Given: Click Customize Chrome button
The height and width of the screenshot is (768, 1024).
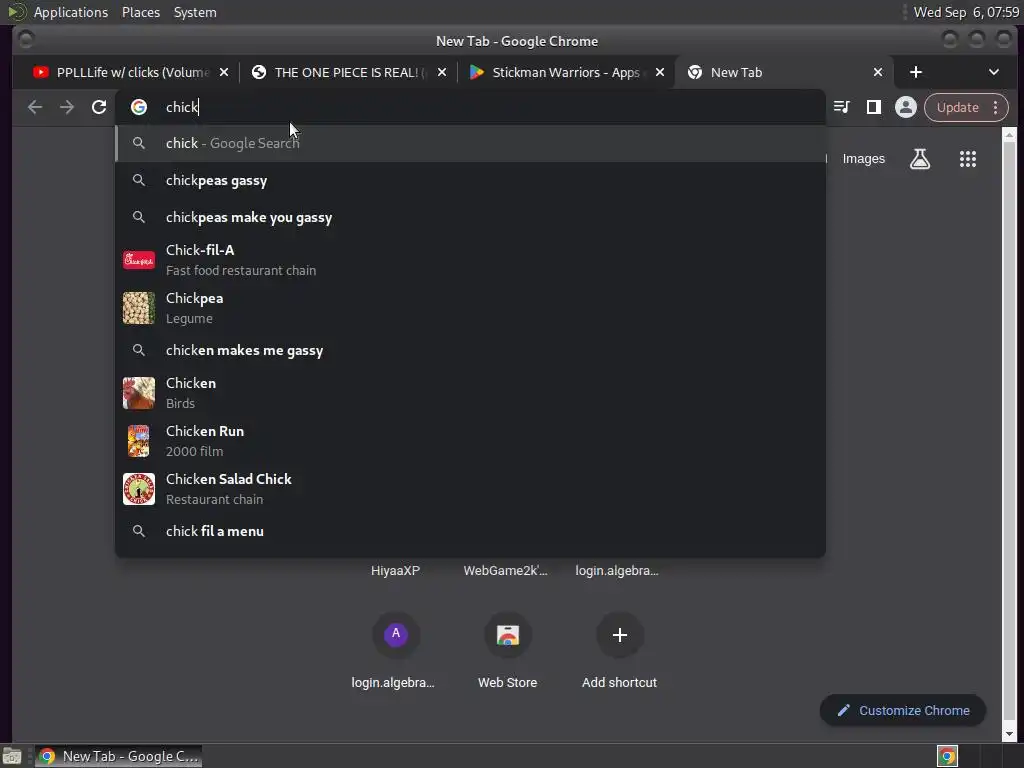Looking at the screenshot, I should tap(903, 710).
